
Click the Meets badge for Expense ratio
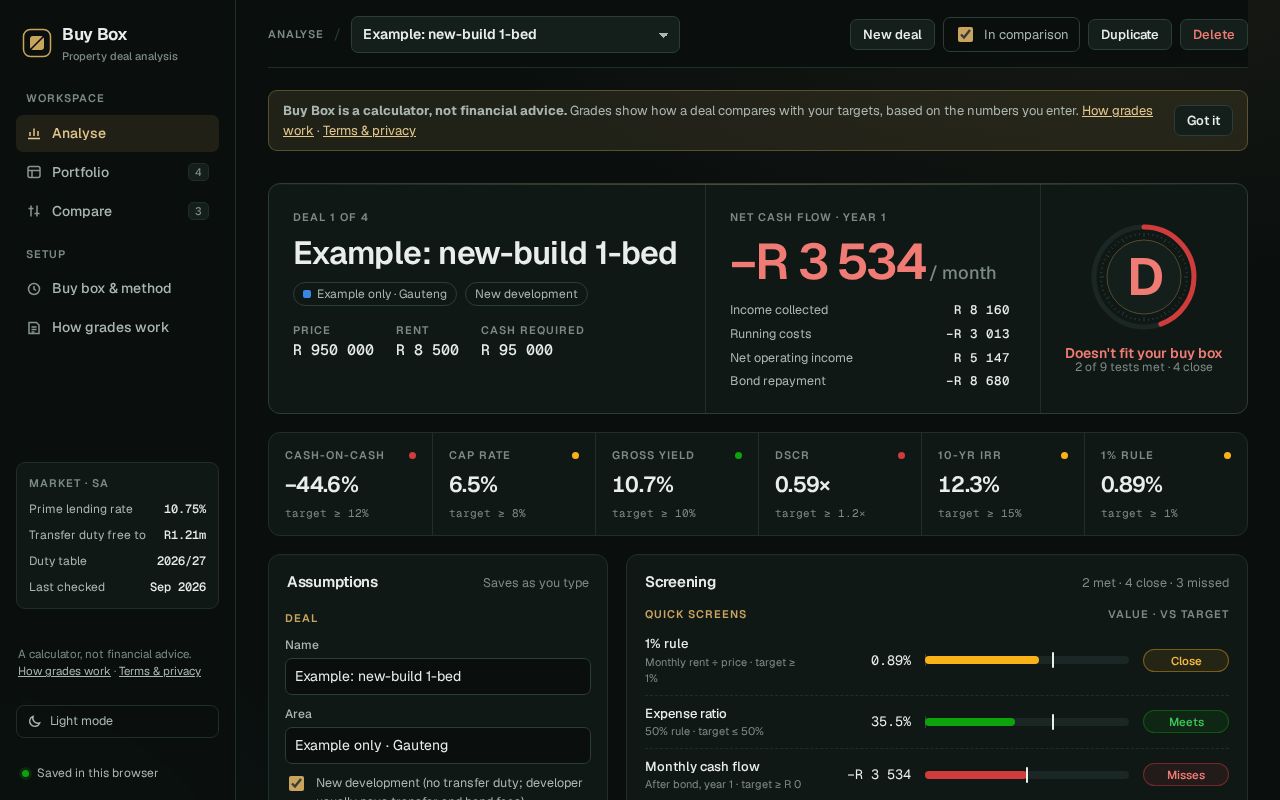click(1186, 722)
